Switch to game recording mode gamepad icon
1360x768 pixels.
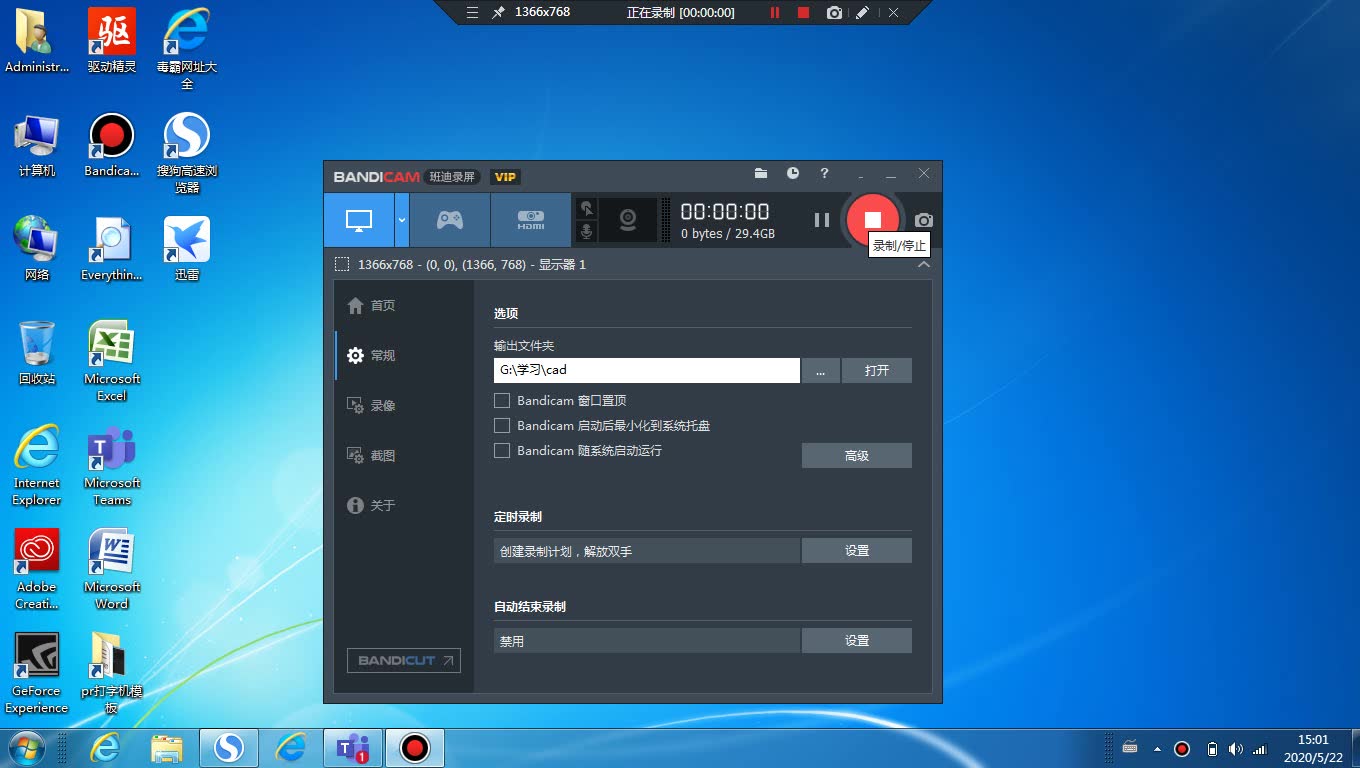click(x=450, y=220)
